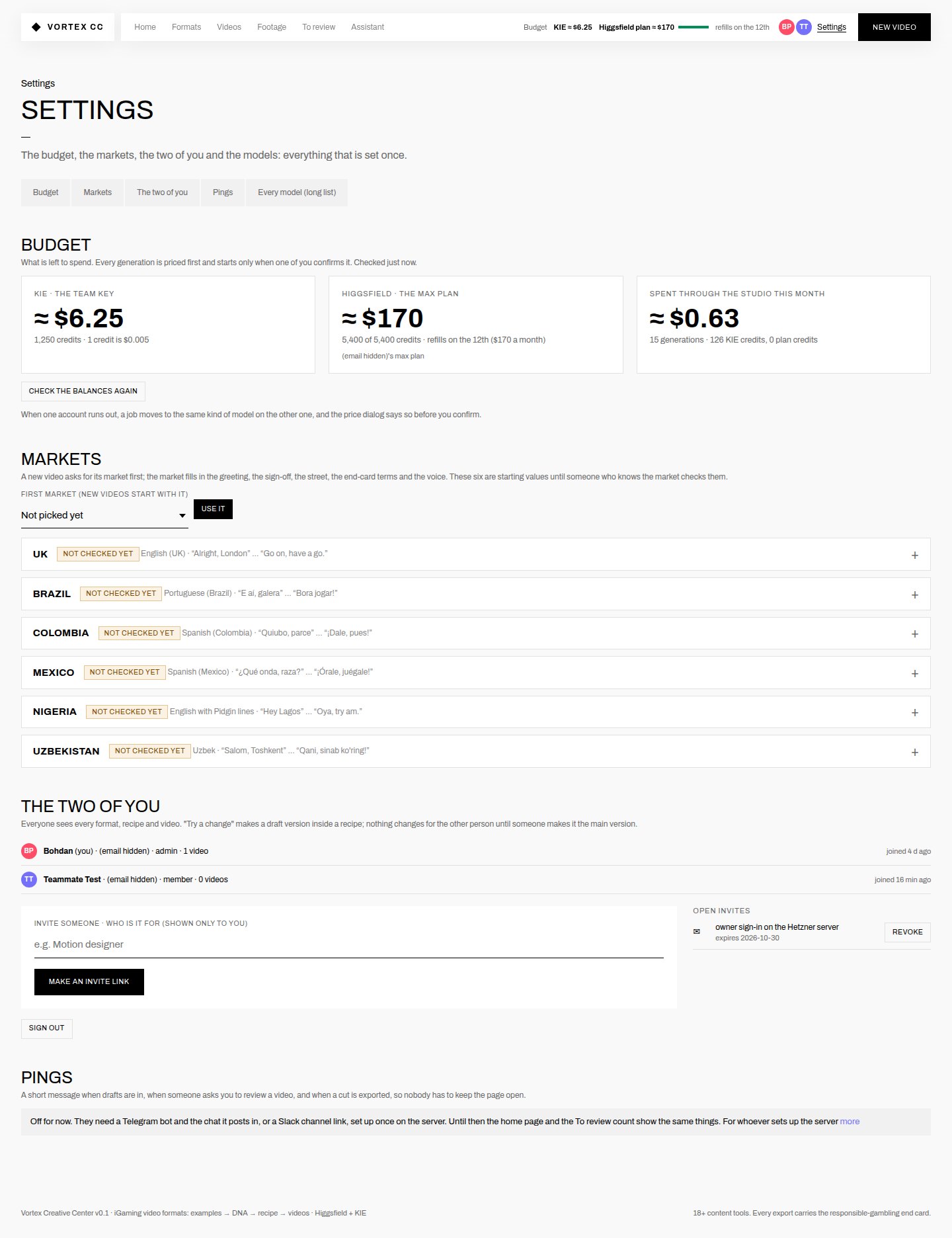Select the Every model (long list) tab
Image resolution: width=952 pixels, height=1238 pixels.
pos(297,192)
